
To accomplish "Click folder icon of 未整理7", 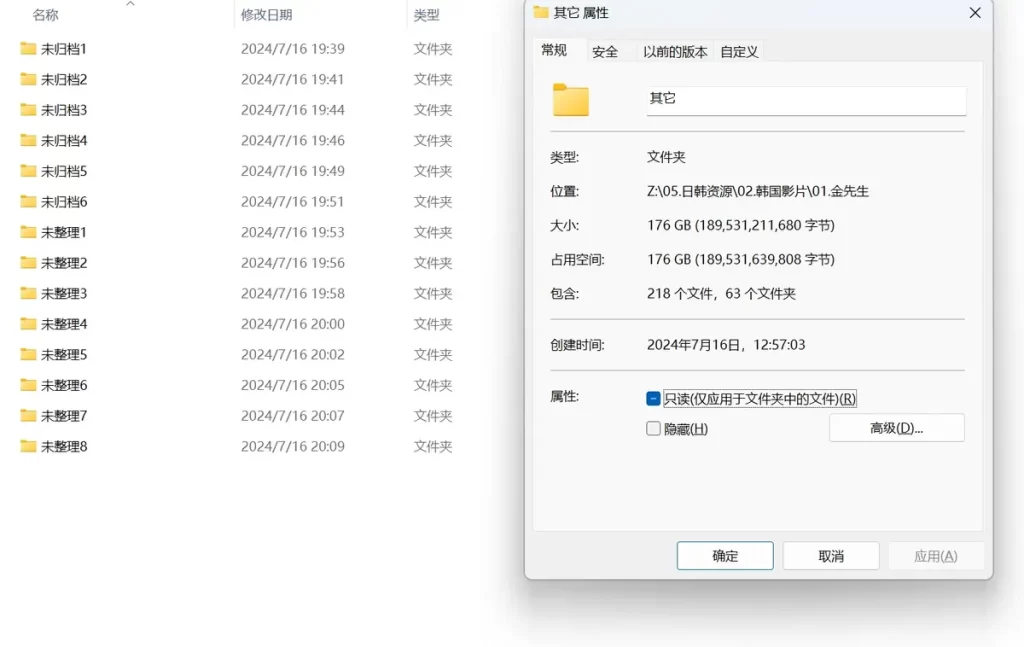I will tap(28, 415).
